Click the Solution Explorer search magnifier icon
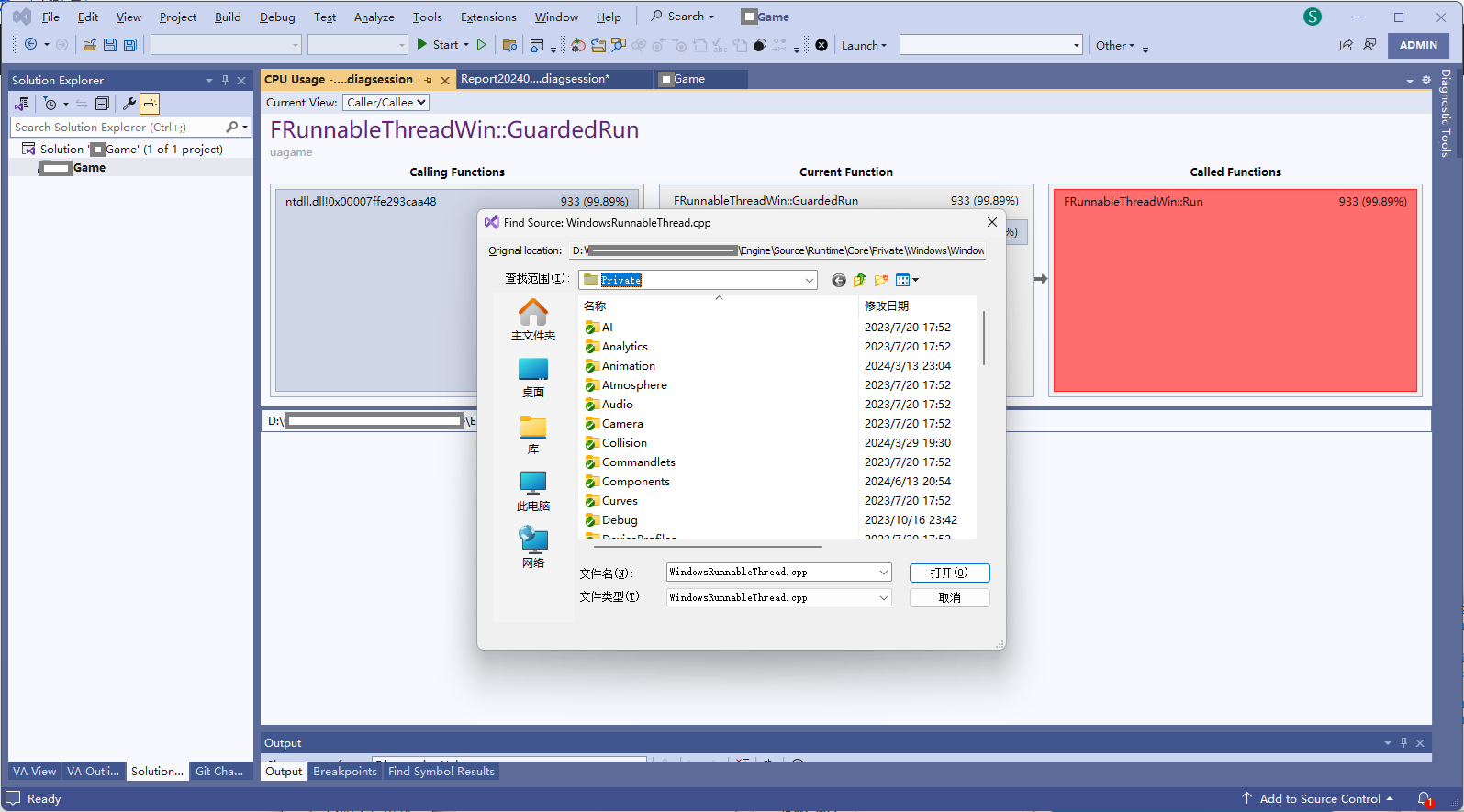The height and width of the screenshot is (812, 1464). [x=231, y=127]
